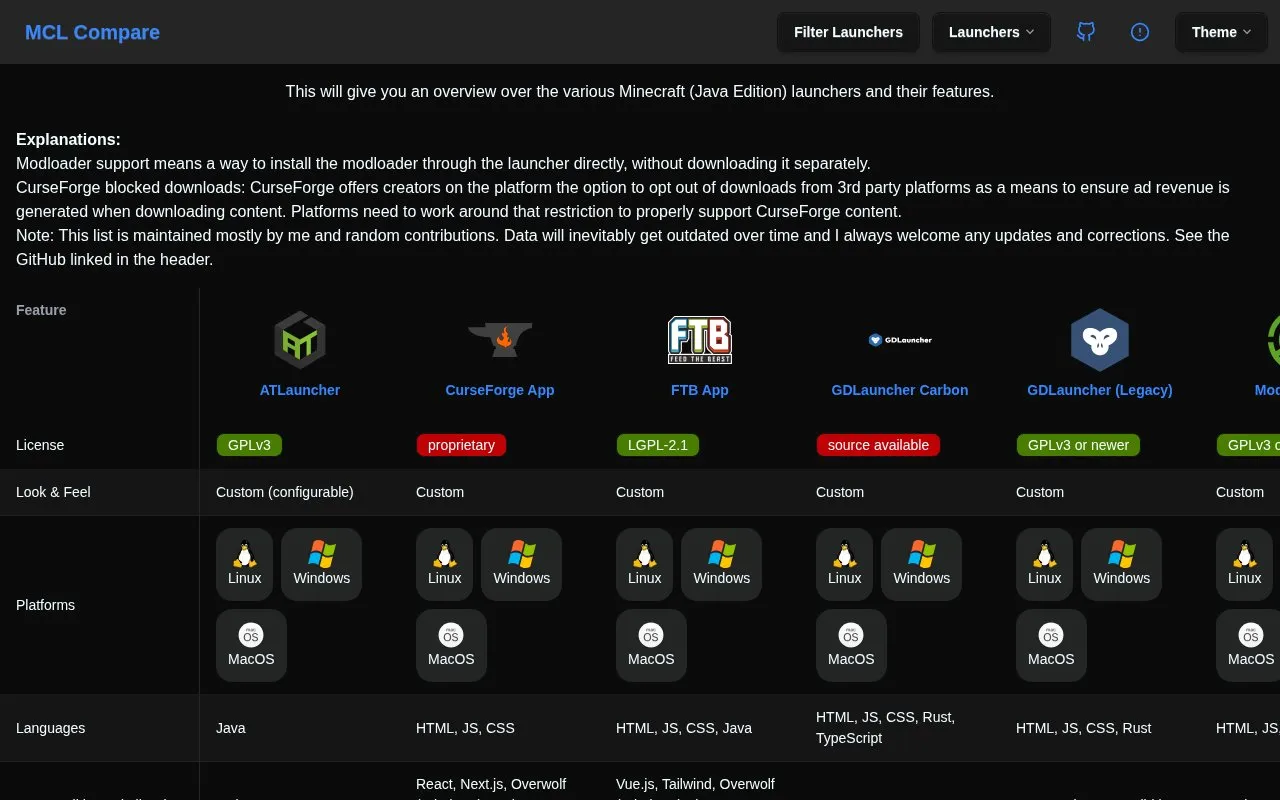Open the GDLauncher Carbon name link
Image resolution: width=1280 pixels, height=800 pixels.
(x=900, y=390)
